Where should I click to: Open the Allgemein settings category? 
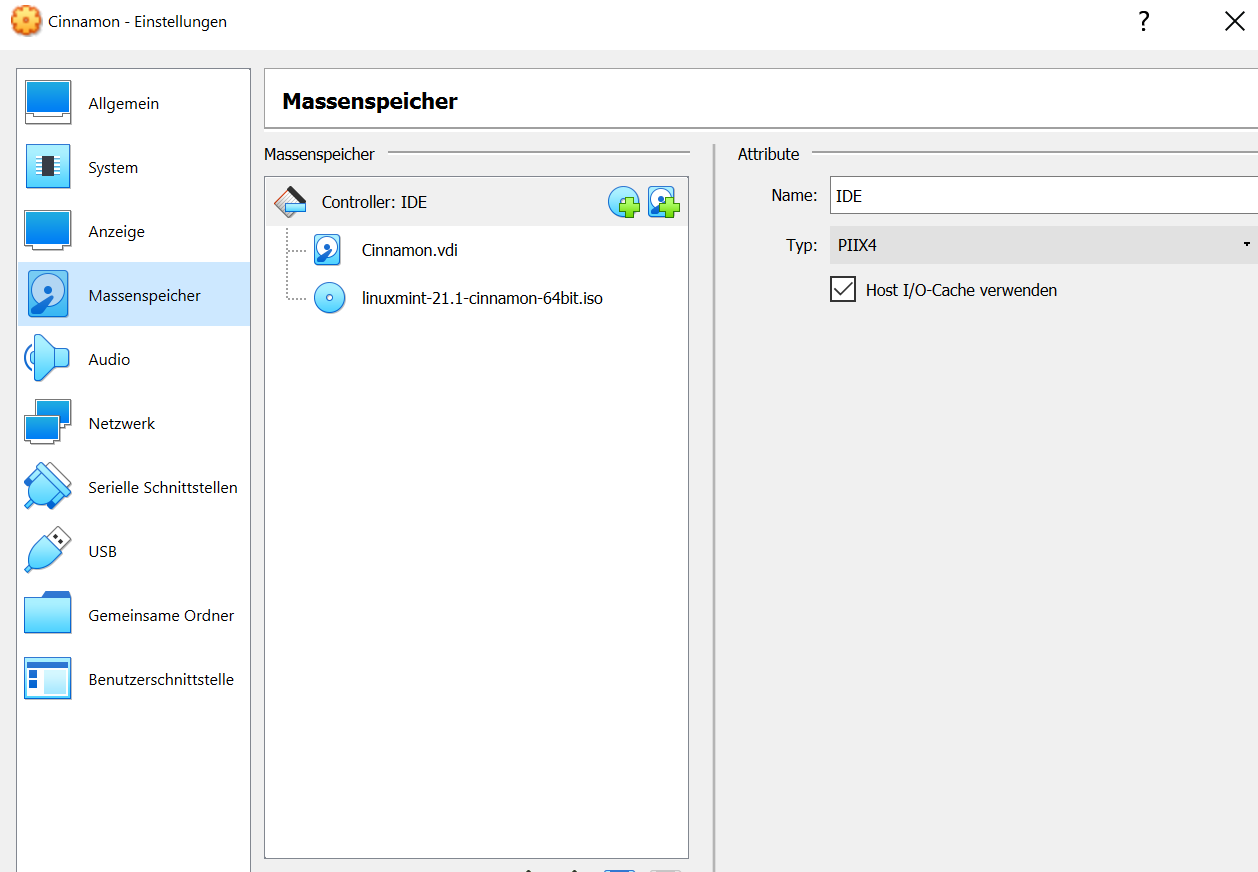[x=134, y=104]
